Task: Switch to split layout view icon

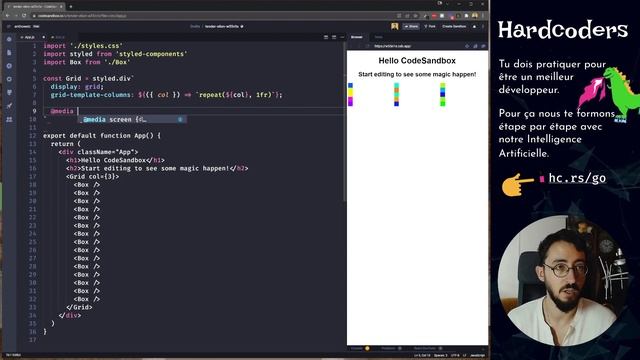Action: click(x=334, y=37)
